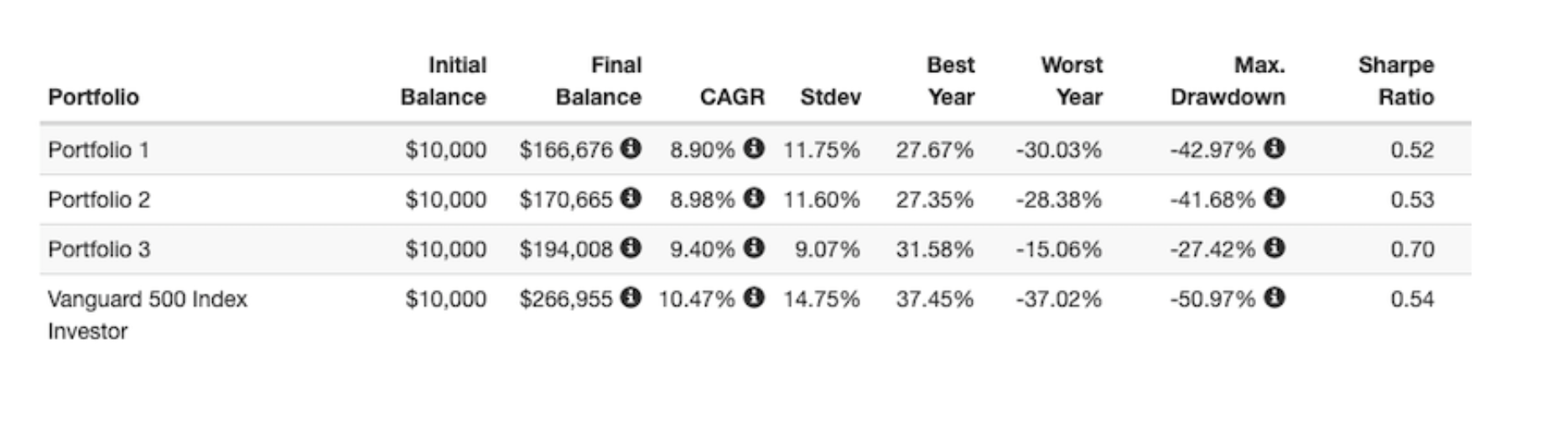Screen dimensions: 1568x421
Task: Open info icon next to -42.97% drawdown
Action: [x=1275, y=148]
